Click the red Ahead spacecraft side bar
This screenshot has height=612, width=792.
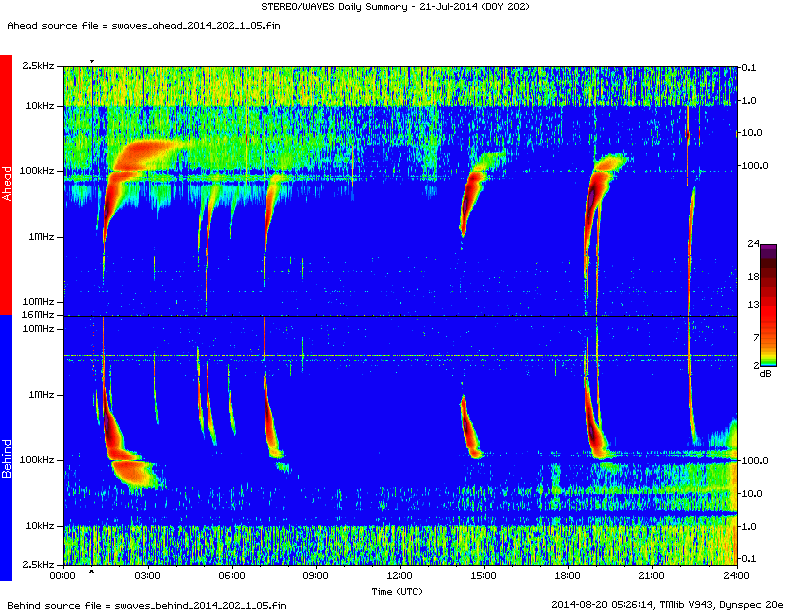click(6, 184)
